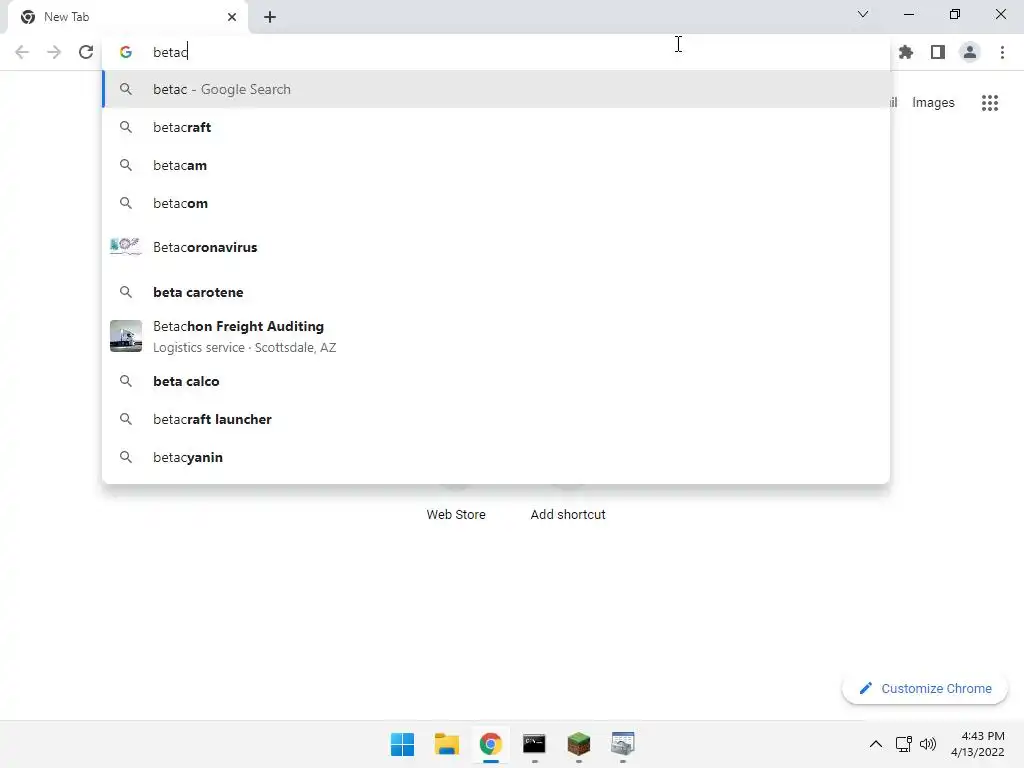
Task: Pick 'Betachon Freight Auditing' suggestion
Action: tap(496, 336)
